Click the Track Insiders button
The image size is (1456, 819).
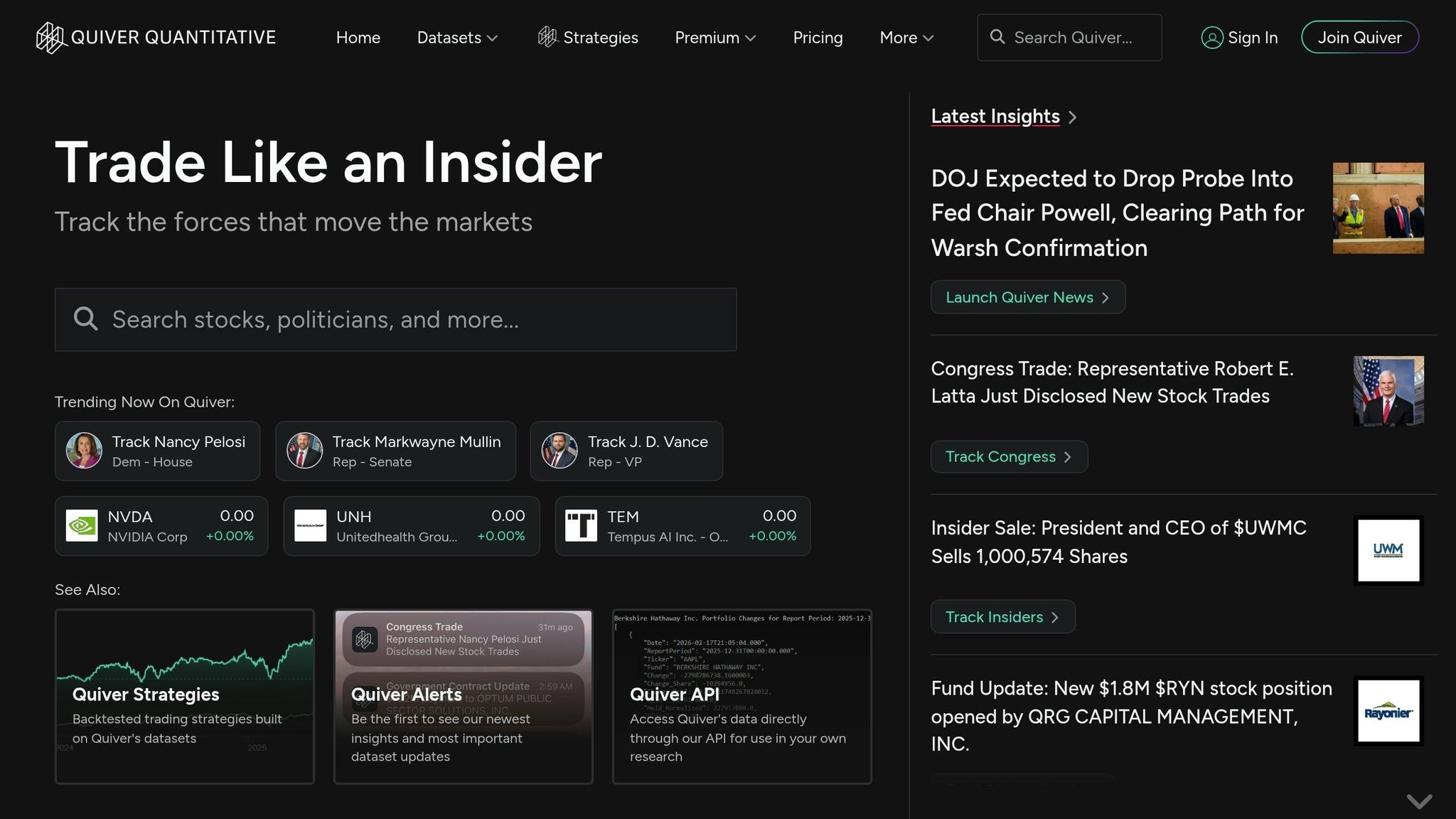pyautogui.click(x=1003, y=617)
